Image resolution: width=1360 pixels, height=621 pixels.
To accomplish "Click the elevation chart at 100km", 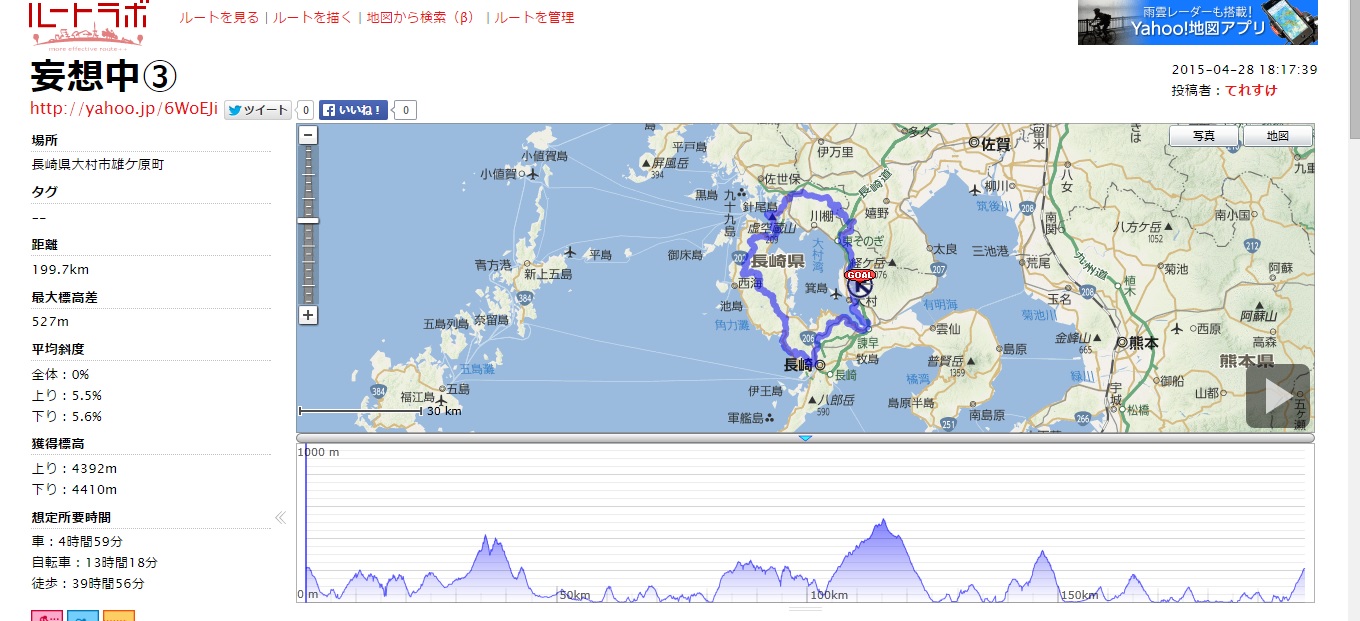I will tap(829, 596).
